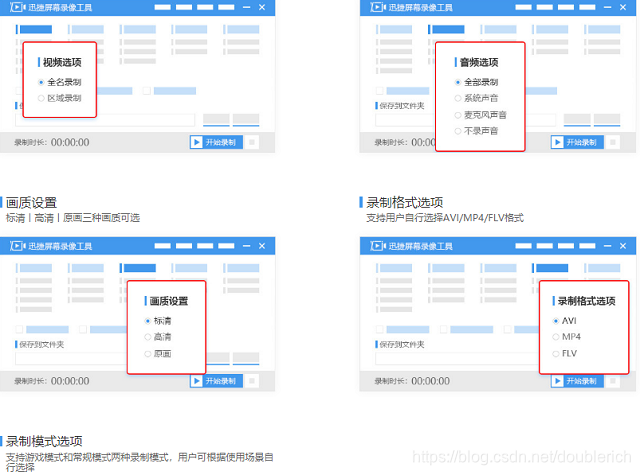Viewport: 640px width, 475px height.
Task: Choose MP4 recording format
Action: coord(556,337)
